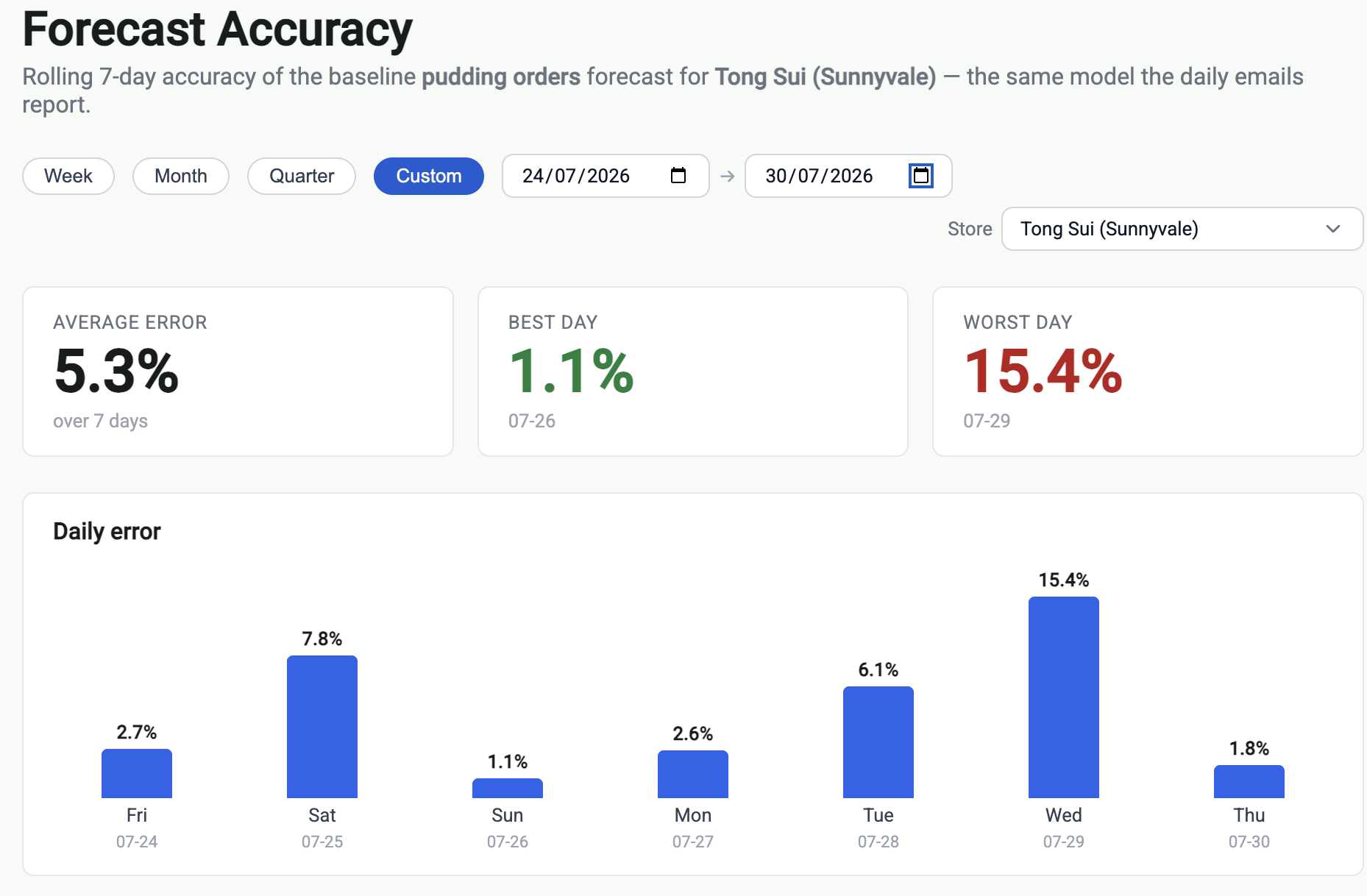The height and width of the screenshot is (896, 1367).
Task: Click the Wed 07-29 bar at 15.4%
Action: pos(1064,697)
